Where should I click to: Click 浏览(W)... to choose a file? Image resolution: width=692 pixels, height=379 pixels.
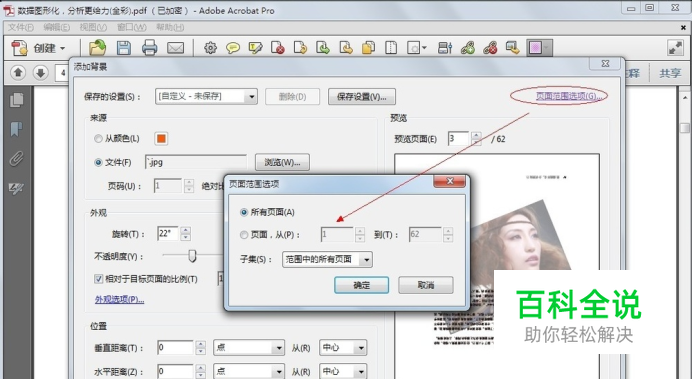[282, 162]
